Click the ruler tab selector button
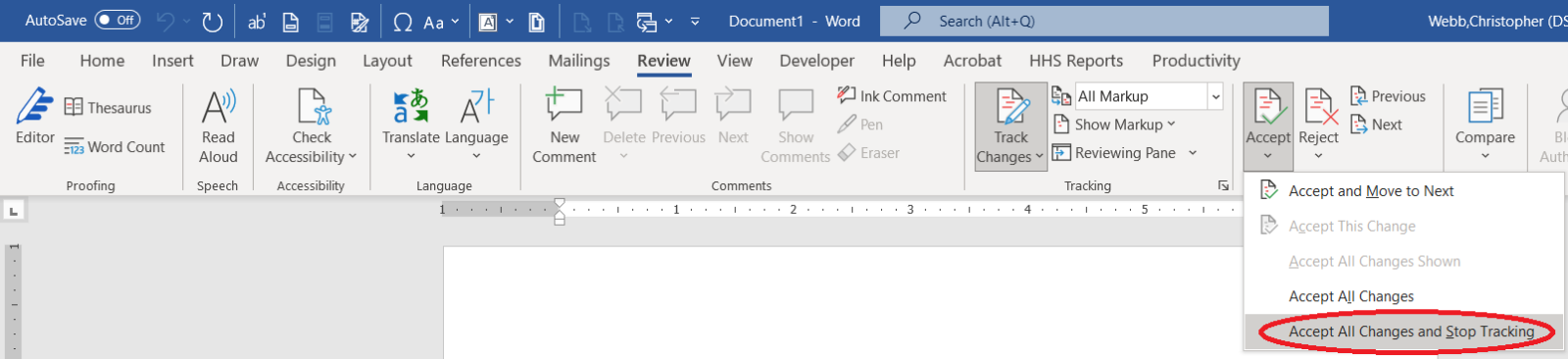This screenshot has height=359, width=1568. pyautogui.click(x=14, y=211)
